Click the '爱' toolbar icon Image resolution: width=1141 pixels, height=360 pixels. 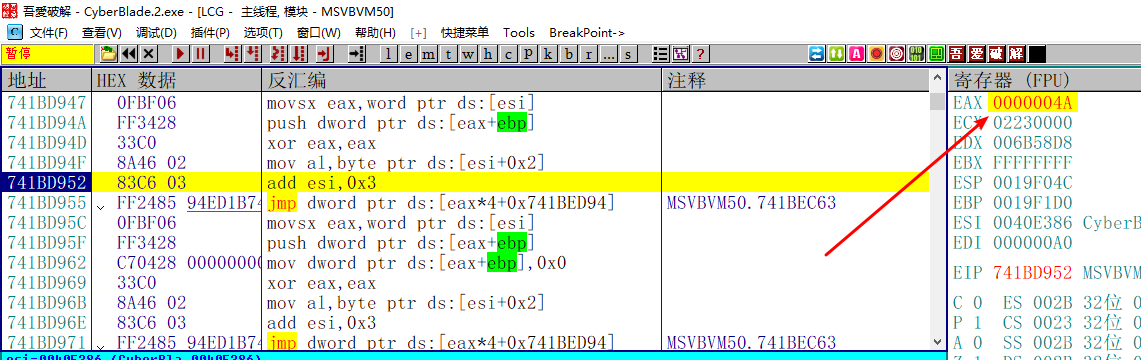click(x=977, y=53)
